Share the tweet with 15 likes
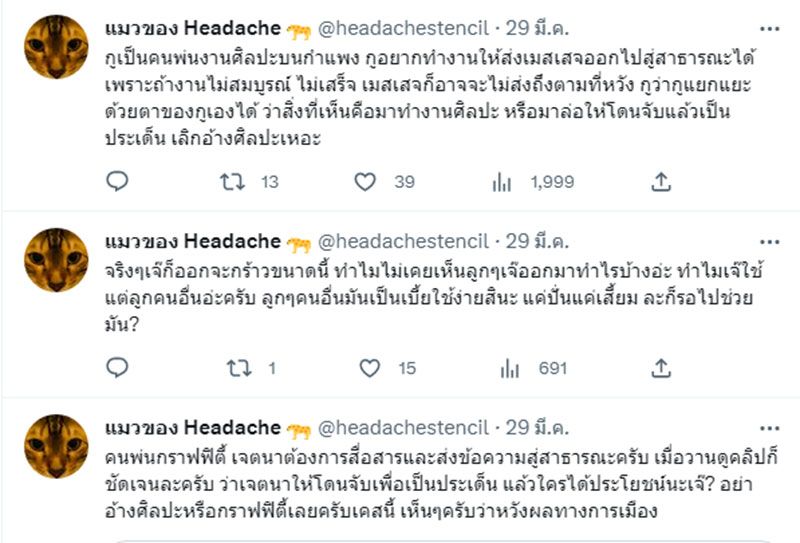The height and width of the screenshot is (543, 800). pos(660,368)
